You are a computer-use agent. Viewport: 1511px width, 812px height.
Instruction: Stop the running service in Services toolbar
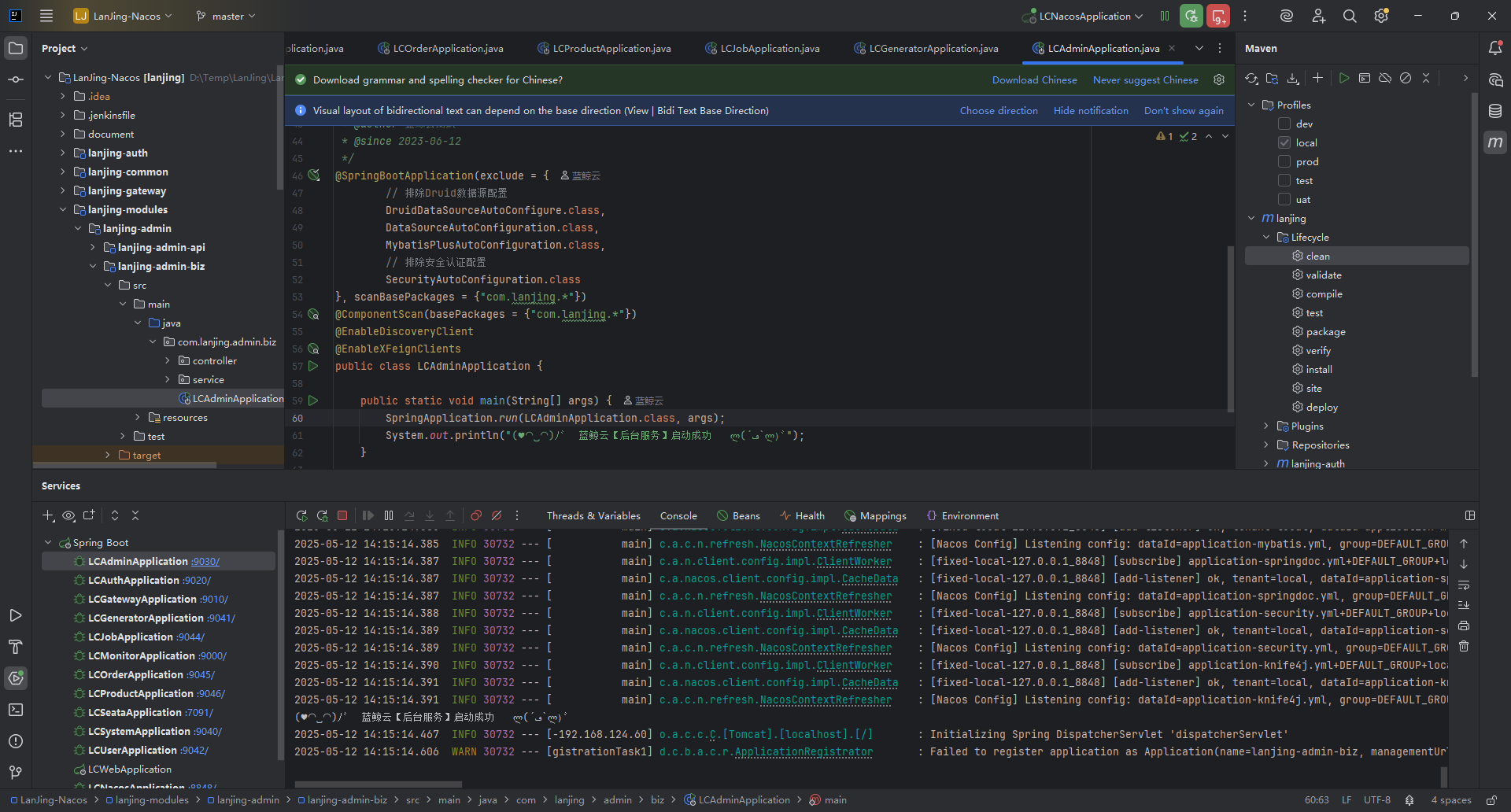tap(342, 515)
